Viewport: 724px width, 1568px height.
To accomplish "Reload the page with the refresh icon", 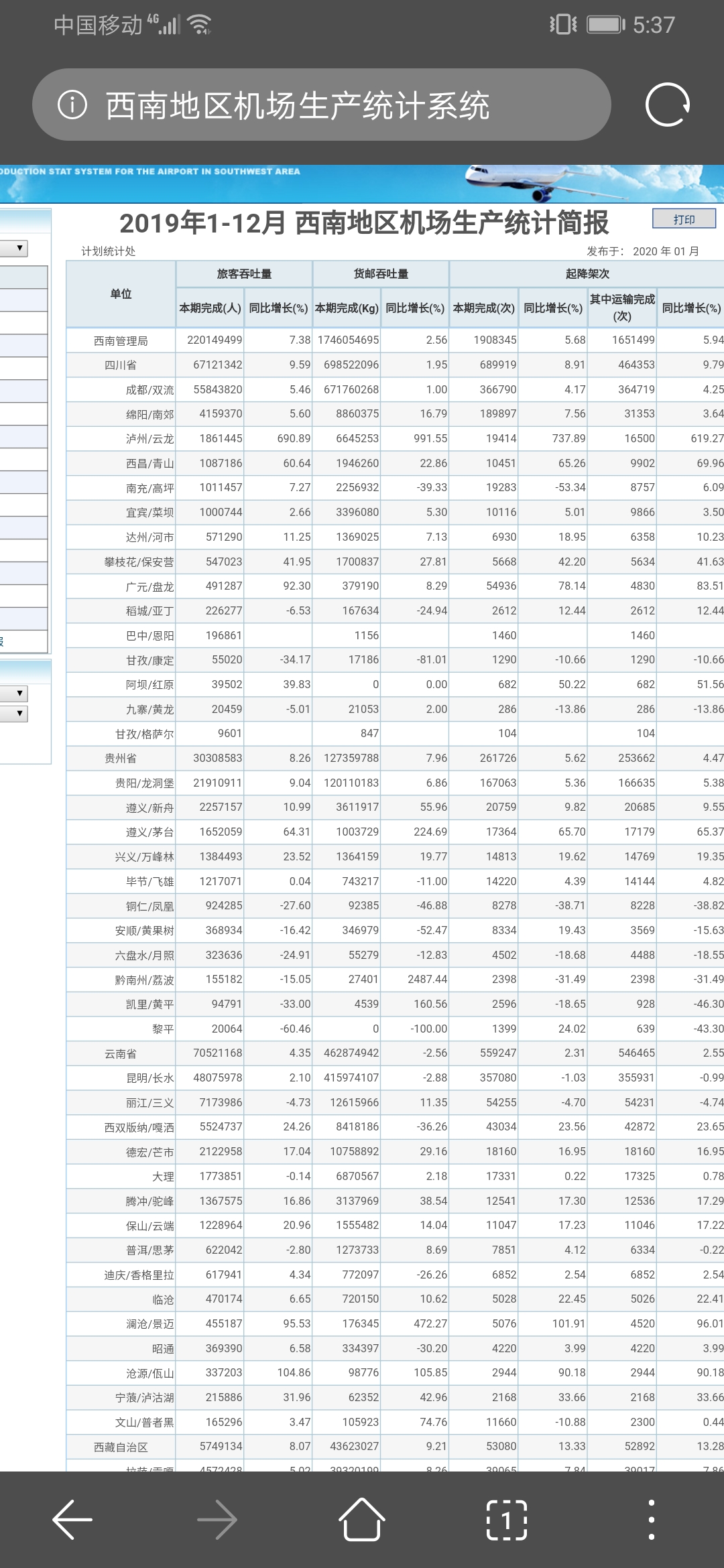I will coord(667,105).
